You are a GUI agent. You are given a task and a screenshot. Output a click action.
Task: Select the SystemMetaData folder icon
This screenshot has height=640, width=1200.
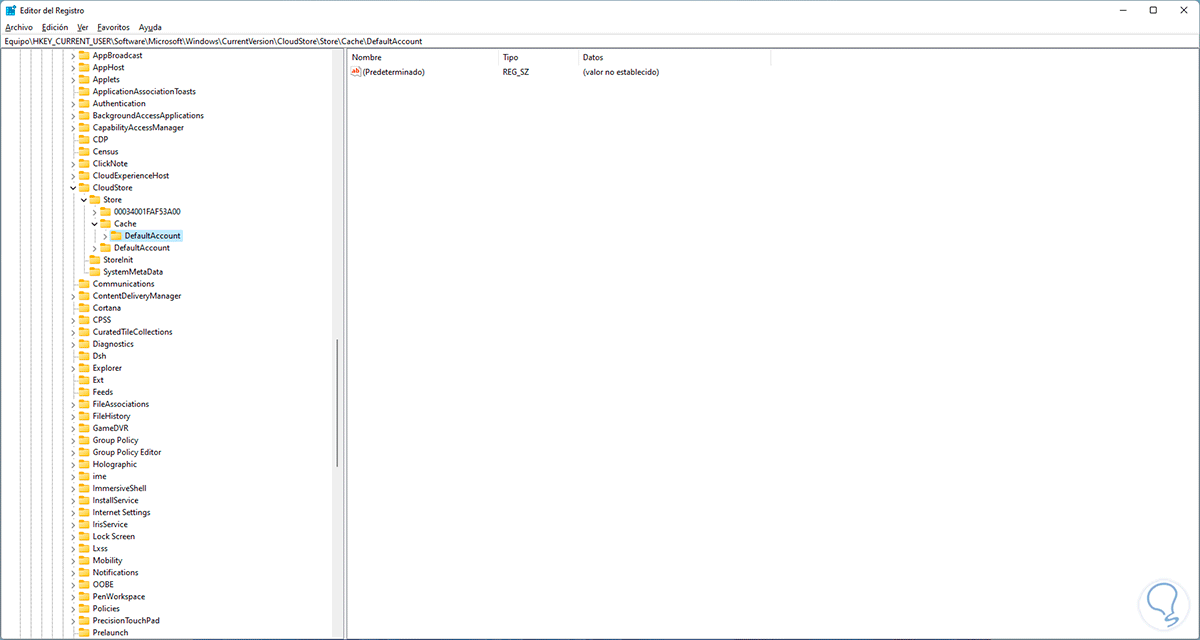click(95, 271)
